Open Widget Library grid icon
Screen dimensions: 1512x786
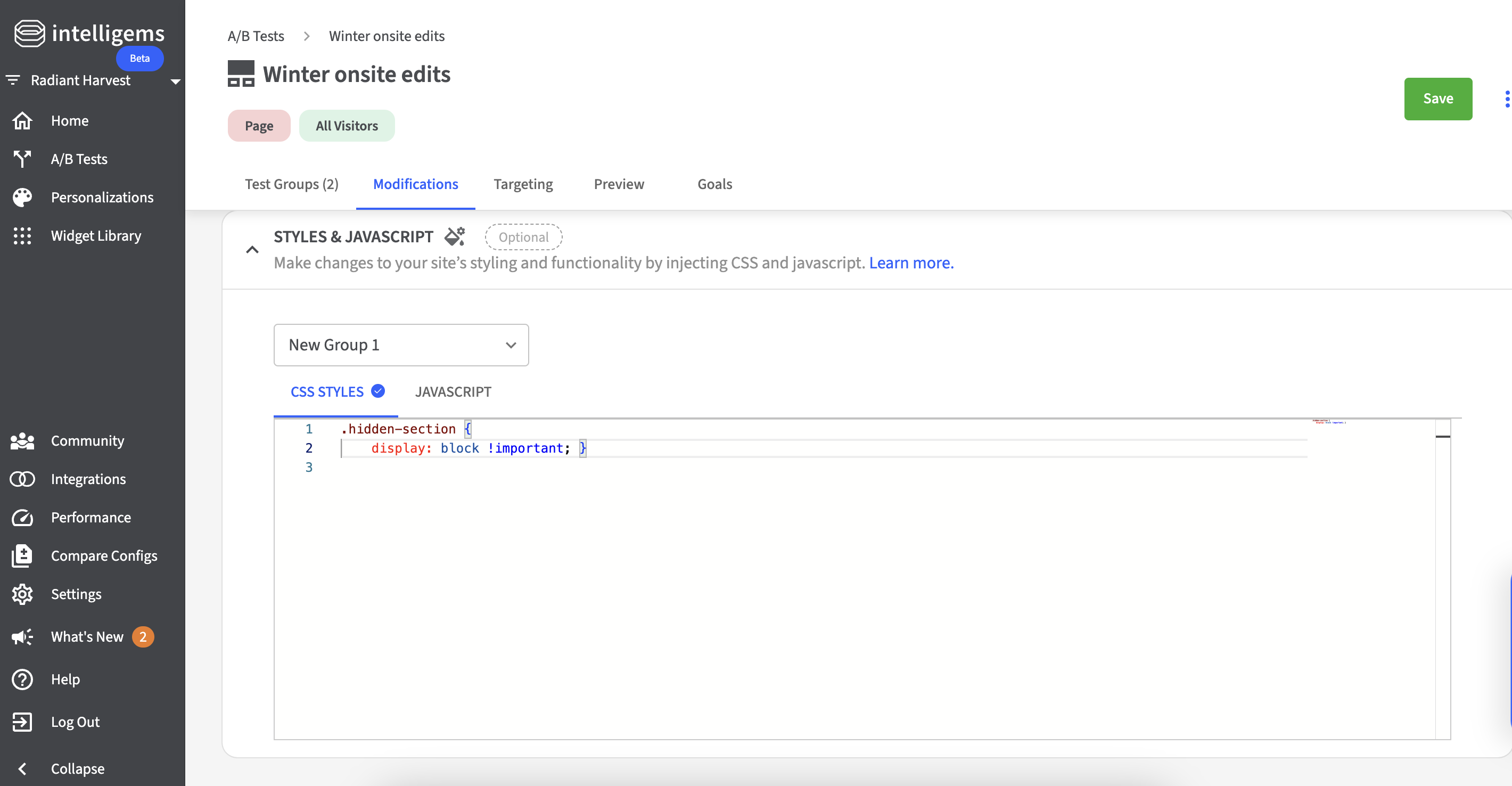(x=22, y=236)
